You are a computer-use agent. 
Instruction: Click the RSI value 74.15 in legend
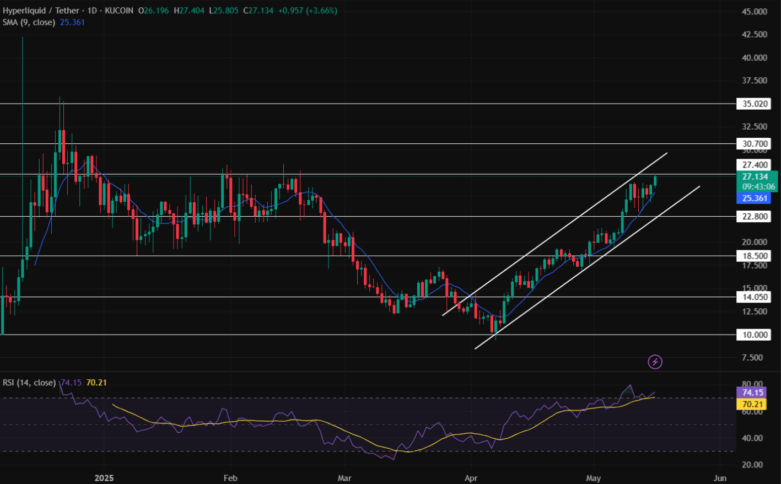click(71, 382)
